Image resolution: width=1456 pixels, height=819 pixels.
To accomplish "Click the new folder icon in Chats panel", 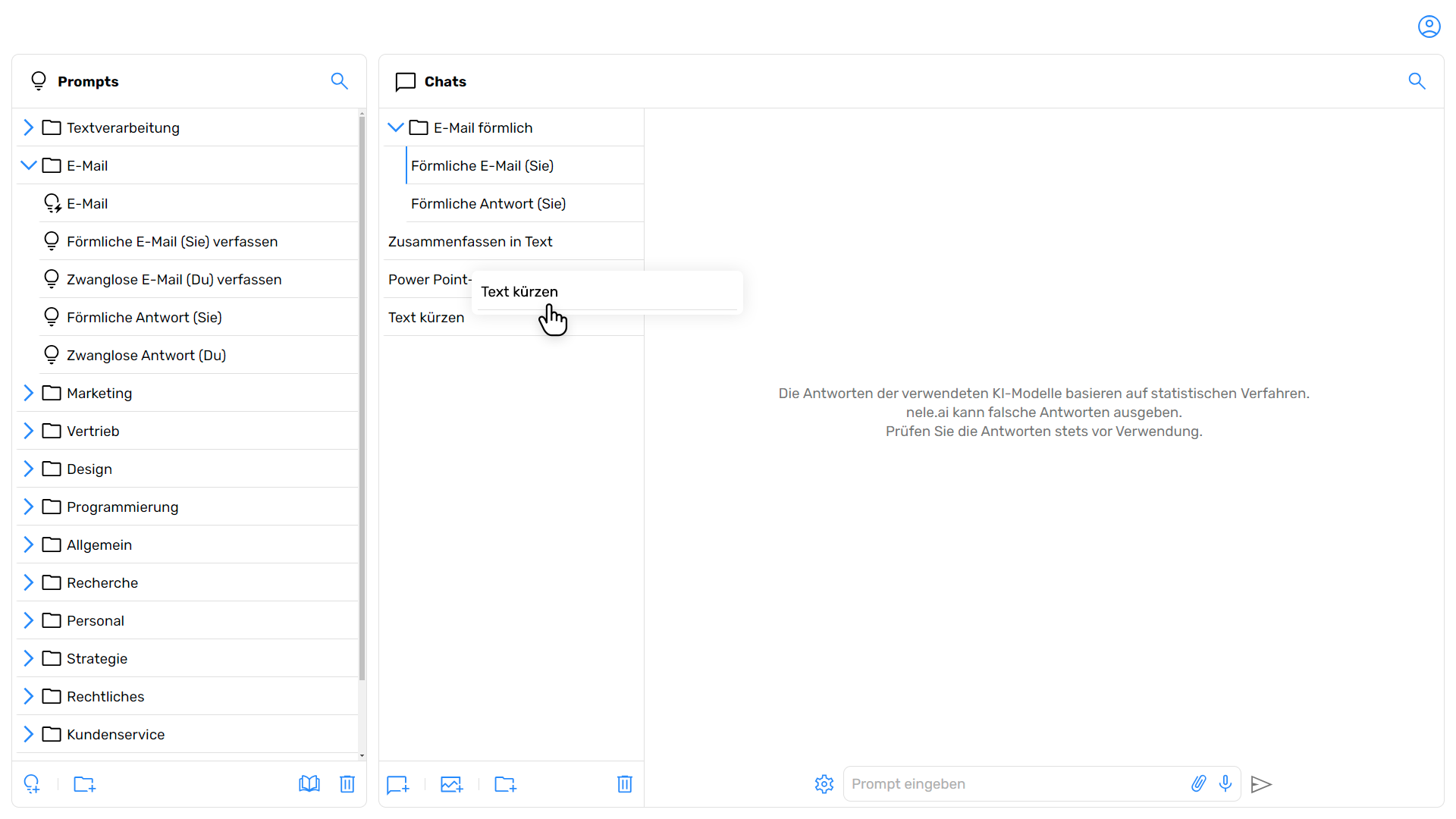I will (x=504, y=784).
